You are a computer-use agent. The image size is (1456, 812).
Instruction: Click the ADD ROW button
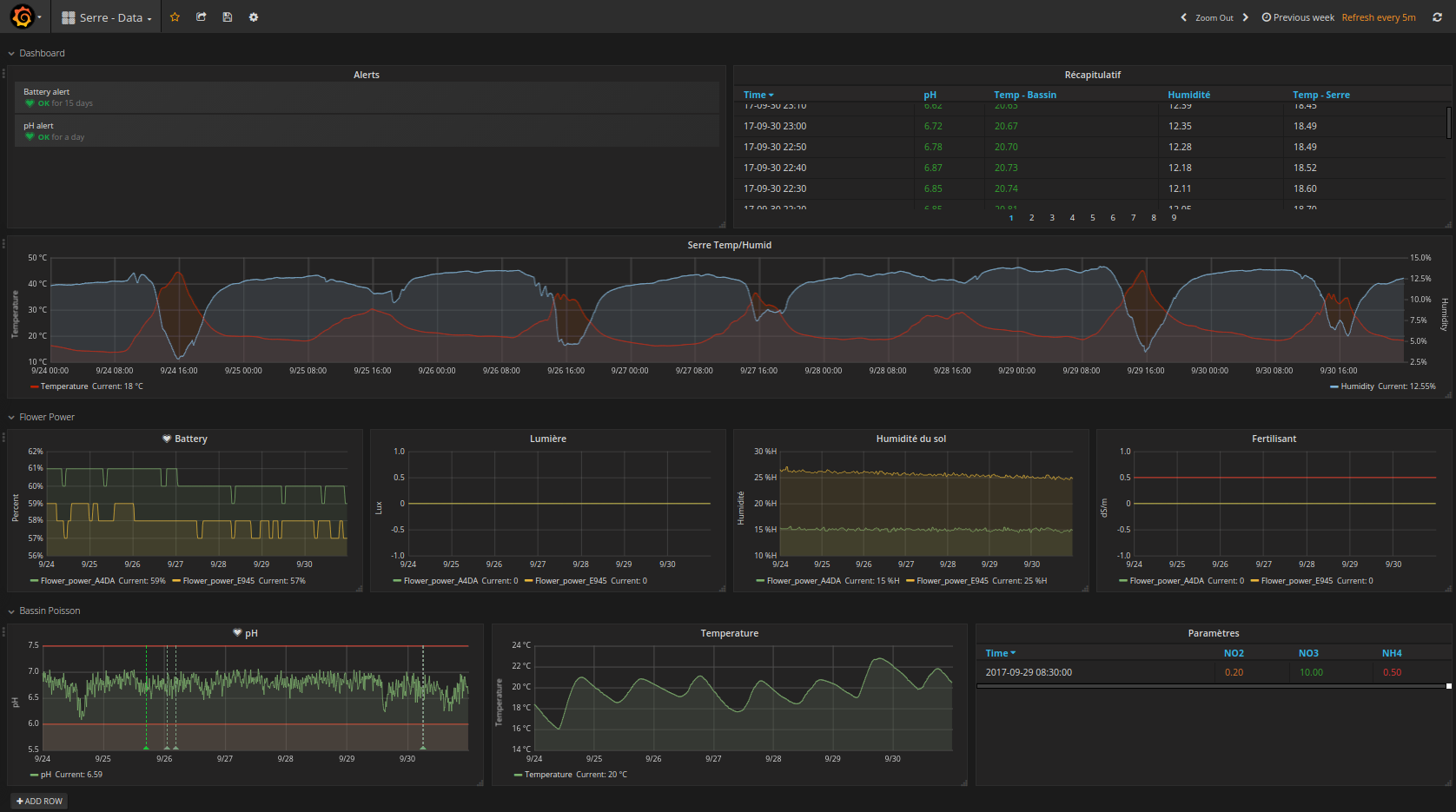(x=39, y=801)
